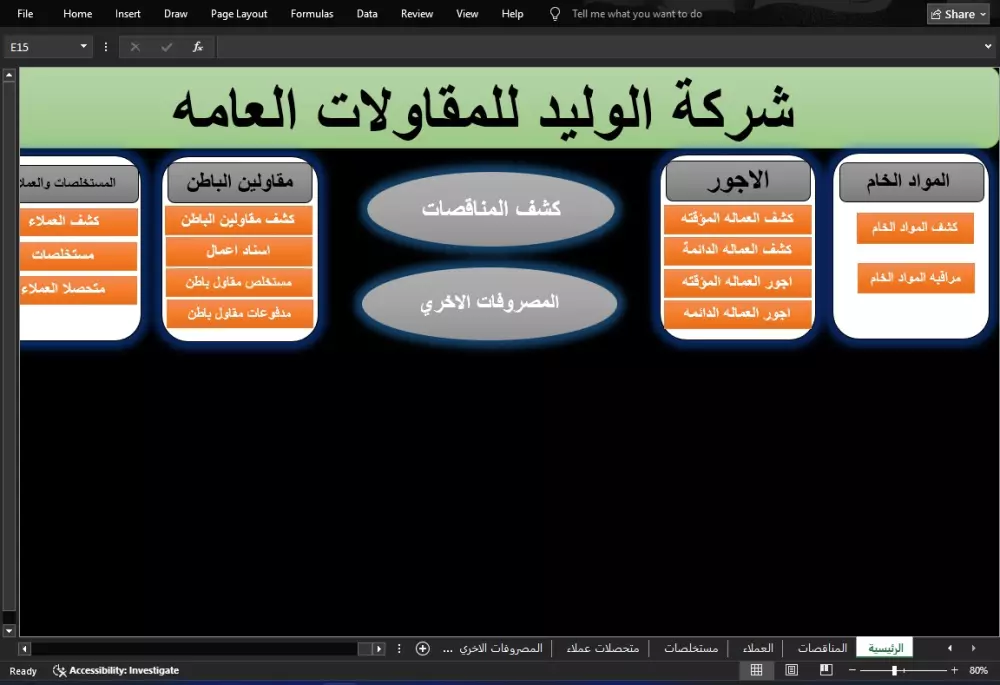
Task: Add a new worksheet with plus icon
Action: [422, 648]
